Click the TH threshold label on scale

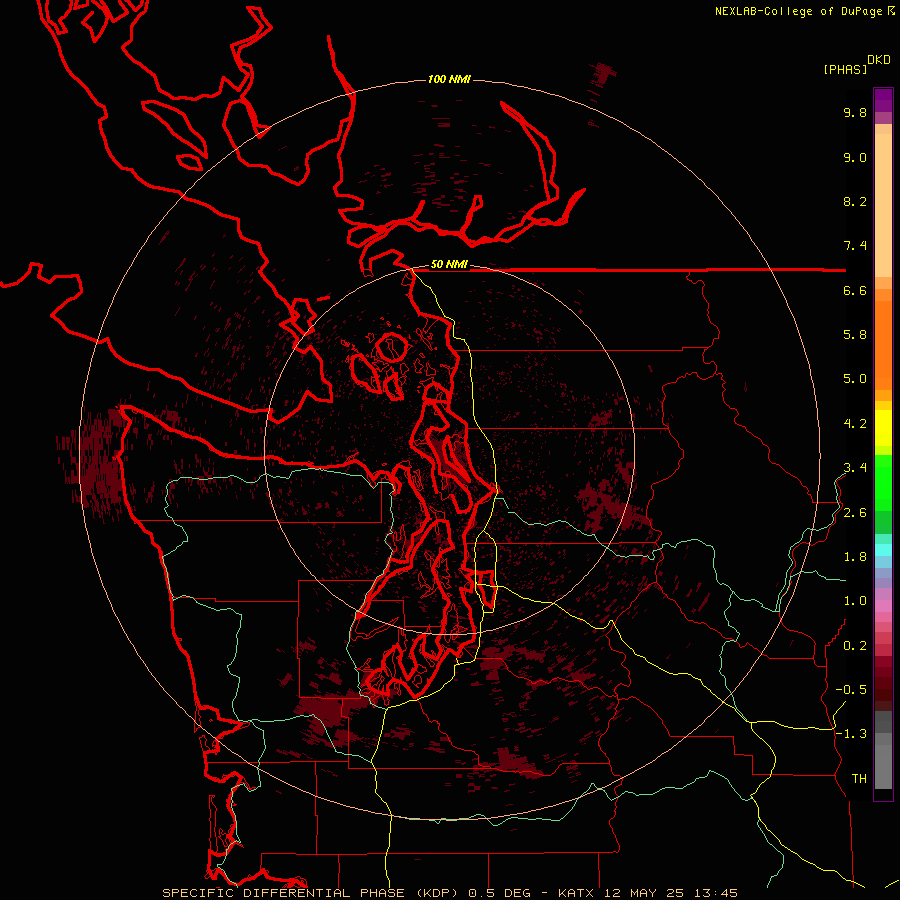point(859,779)
